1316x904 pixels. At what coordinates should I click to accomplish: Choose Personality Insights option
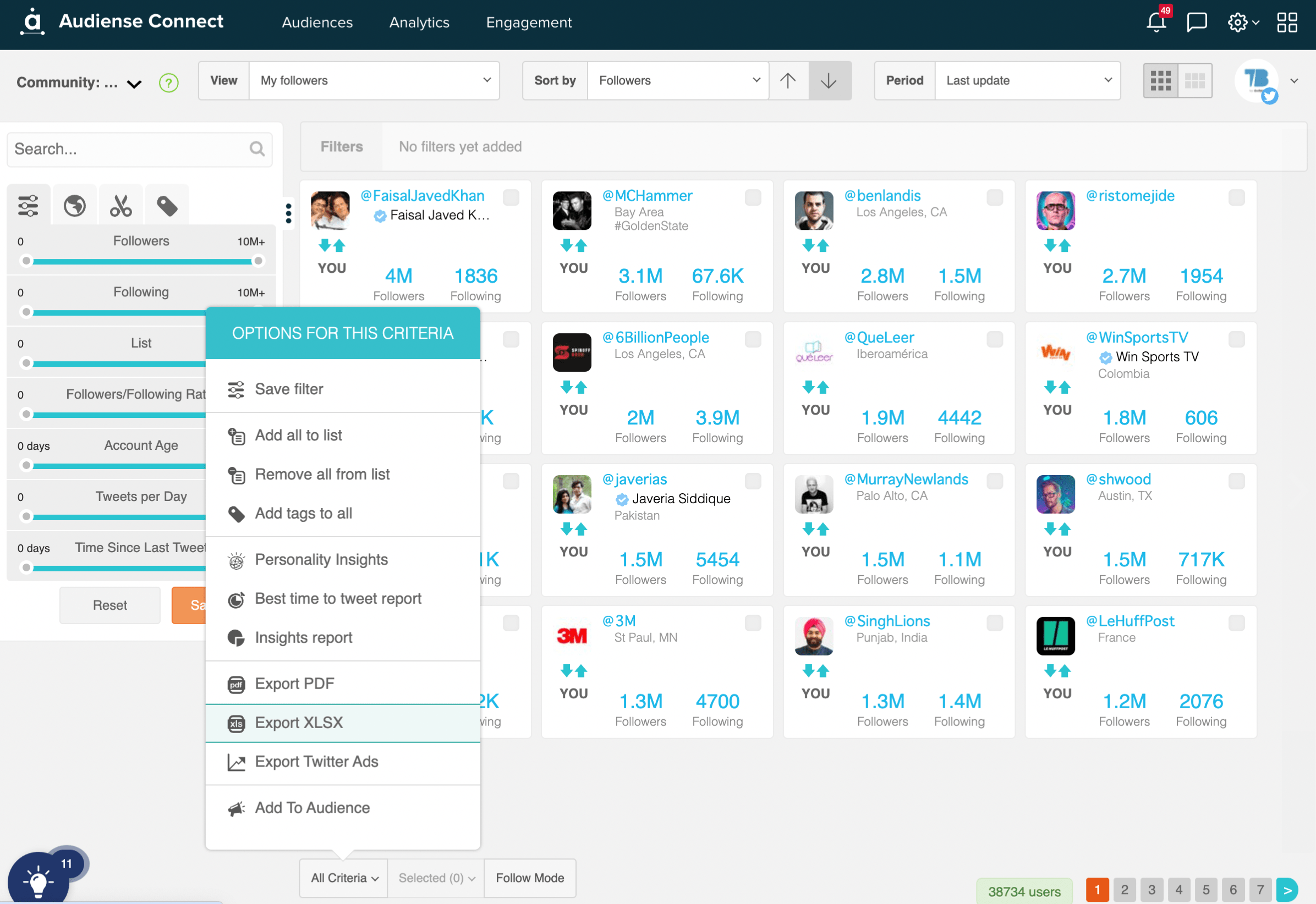tap(343, 559)
